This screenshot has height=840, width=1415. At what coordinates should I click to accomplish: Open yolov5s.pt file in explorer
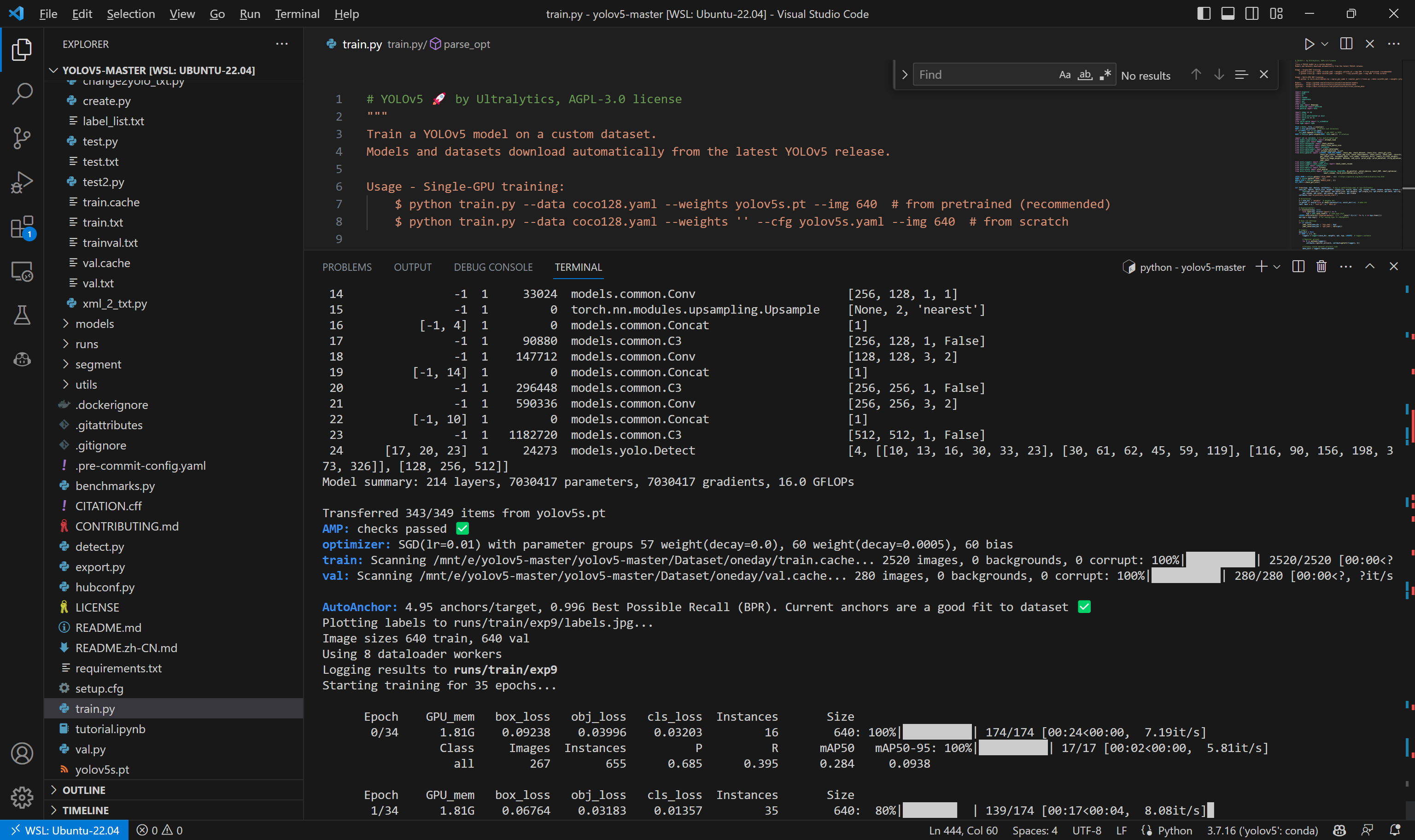(173, 770)
